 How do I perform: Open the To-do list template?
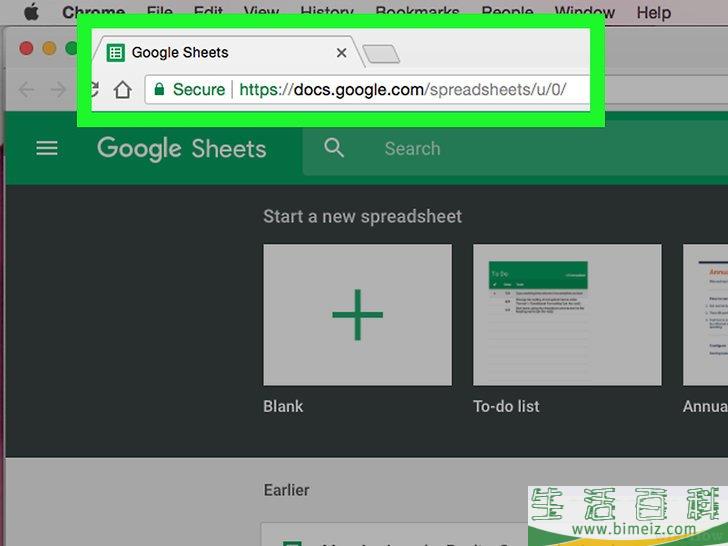567,315
